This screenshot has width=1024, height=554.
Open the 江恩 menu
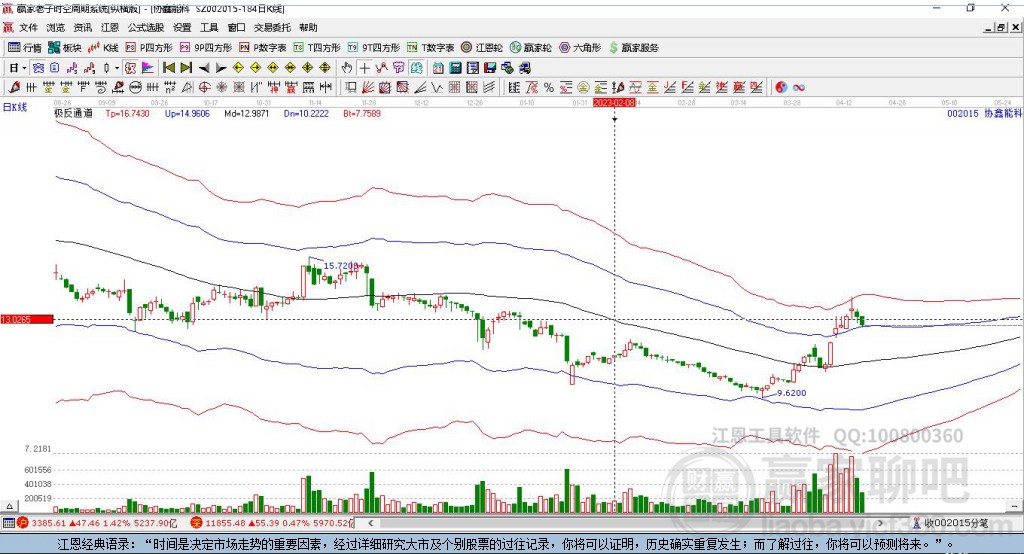(110, 27)
